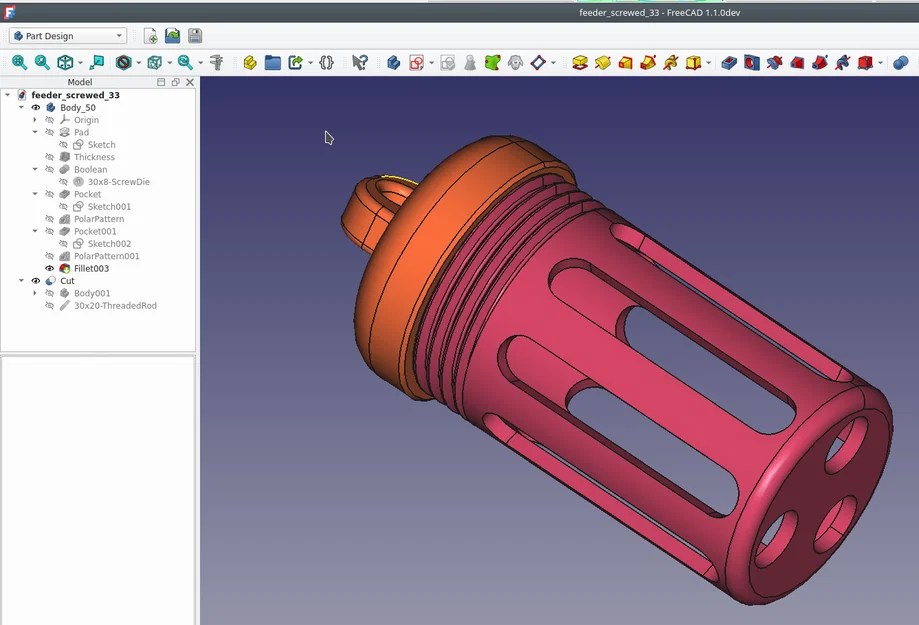Toggle visibility eye of Origin

[50, 120]
